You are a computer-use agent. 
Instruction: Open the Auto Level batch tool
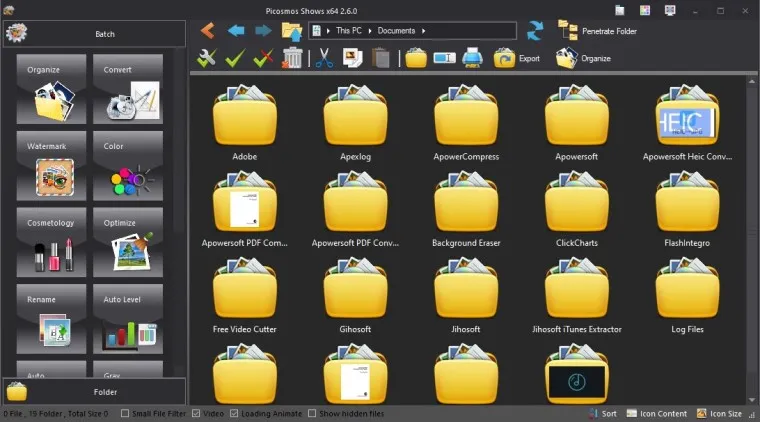click(x=128, y=319)
